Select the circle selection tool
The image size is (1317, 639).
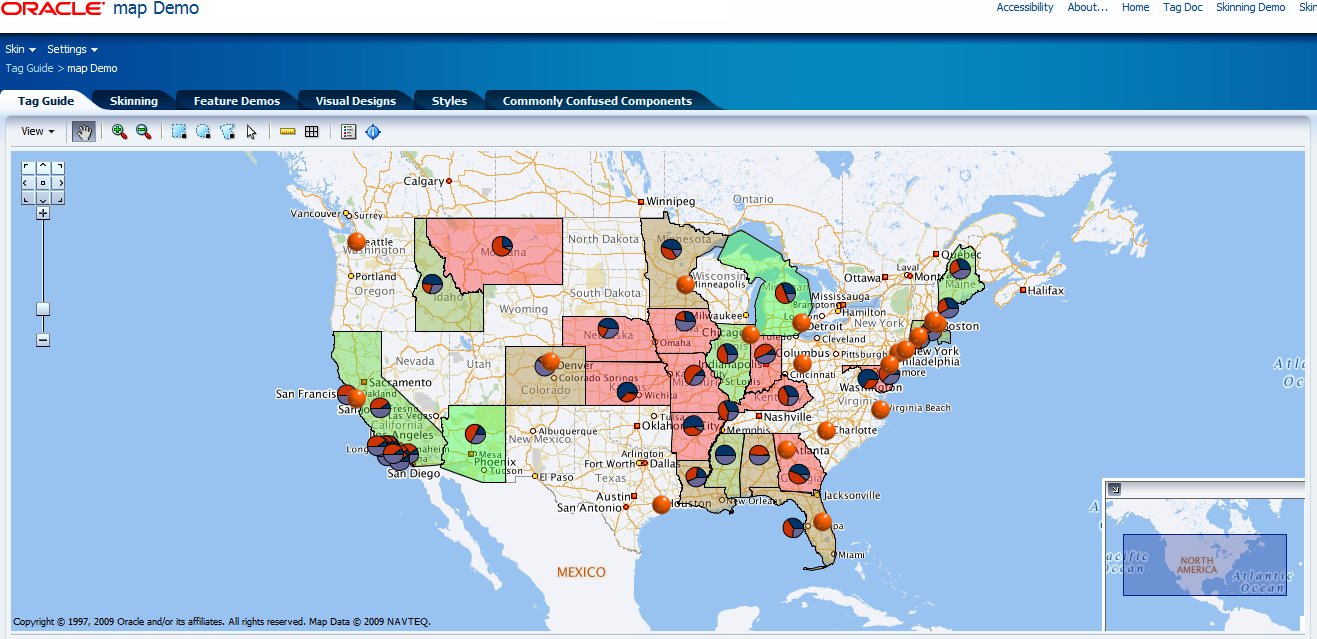point(203,131)
